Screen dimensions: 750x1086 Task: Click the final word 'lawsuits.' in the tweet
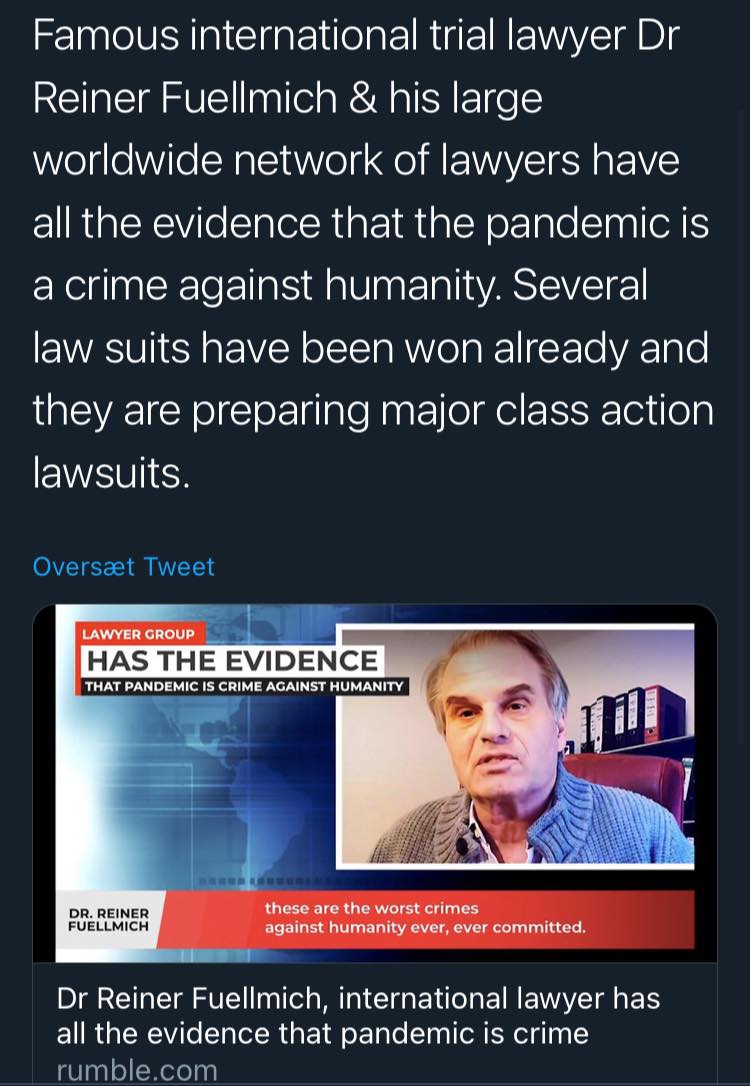coord(110,471)
